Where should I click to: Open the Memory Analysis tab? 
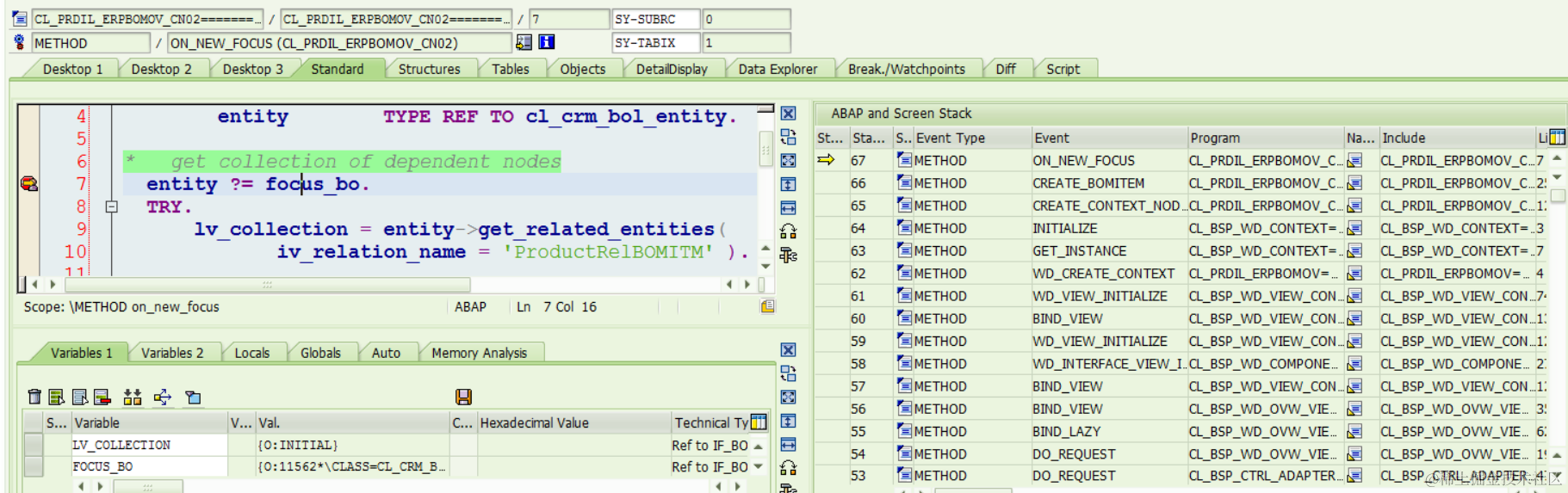[x=479, y=353]
